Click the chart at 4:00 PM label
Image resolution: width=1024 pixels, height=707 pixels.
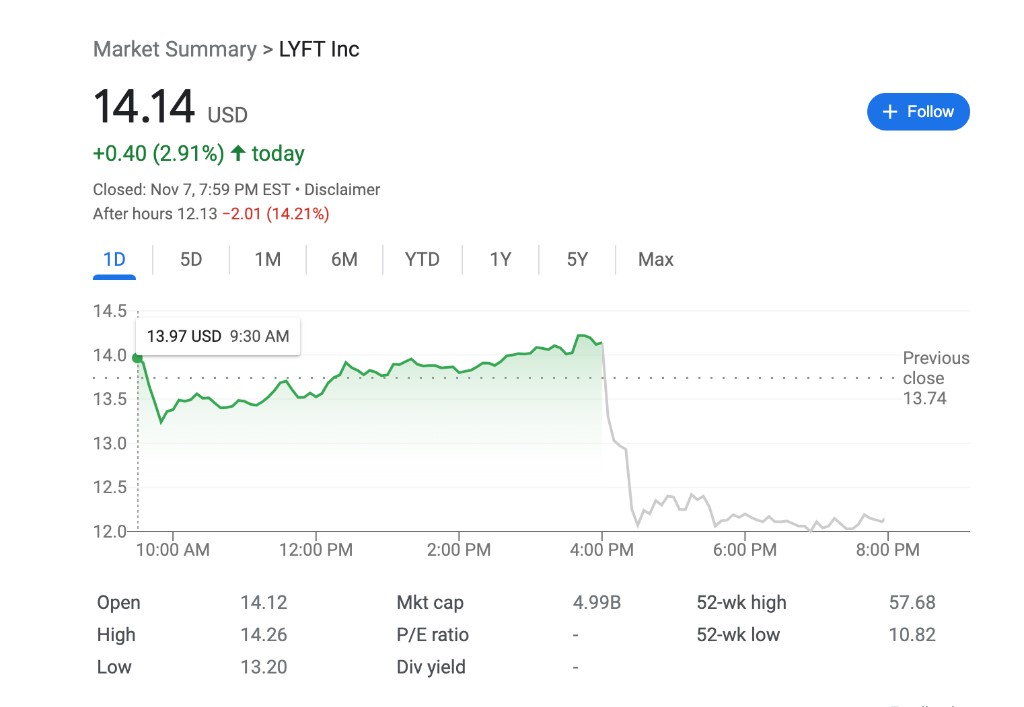click(601, 549)
